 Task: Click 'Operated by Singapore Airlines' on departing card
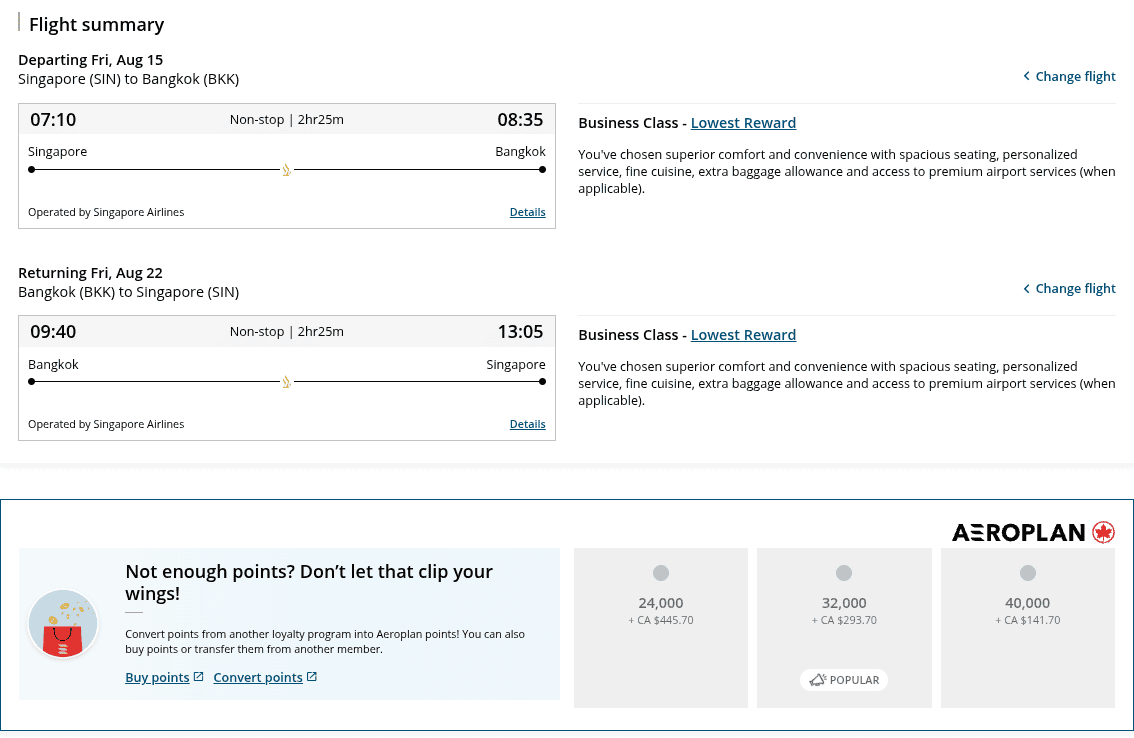[106, 212]
